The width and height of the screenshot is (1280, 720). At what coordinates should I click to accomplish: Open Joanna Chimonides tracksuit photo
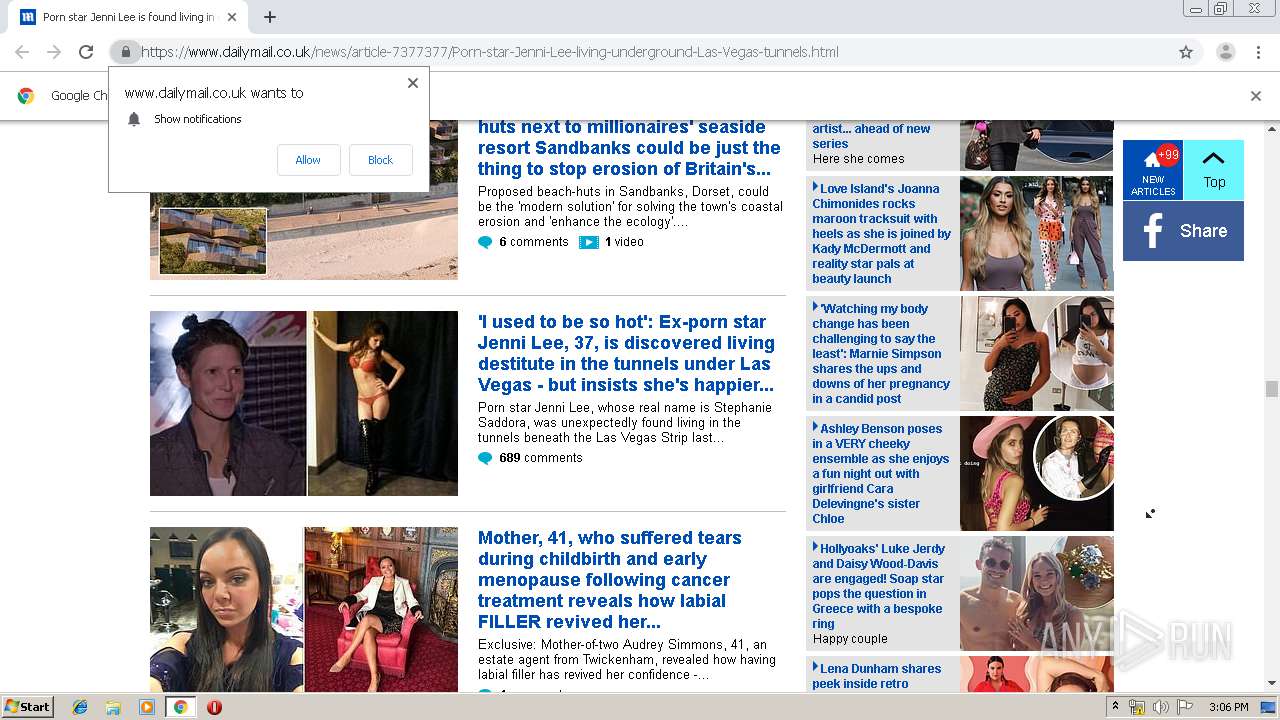(x=1036, y=233)
